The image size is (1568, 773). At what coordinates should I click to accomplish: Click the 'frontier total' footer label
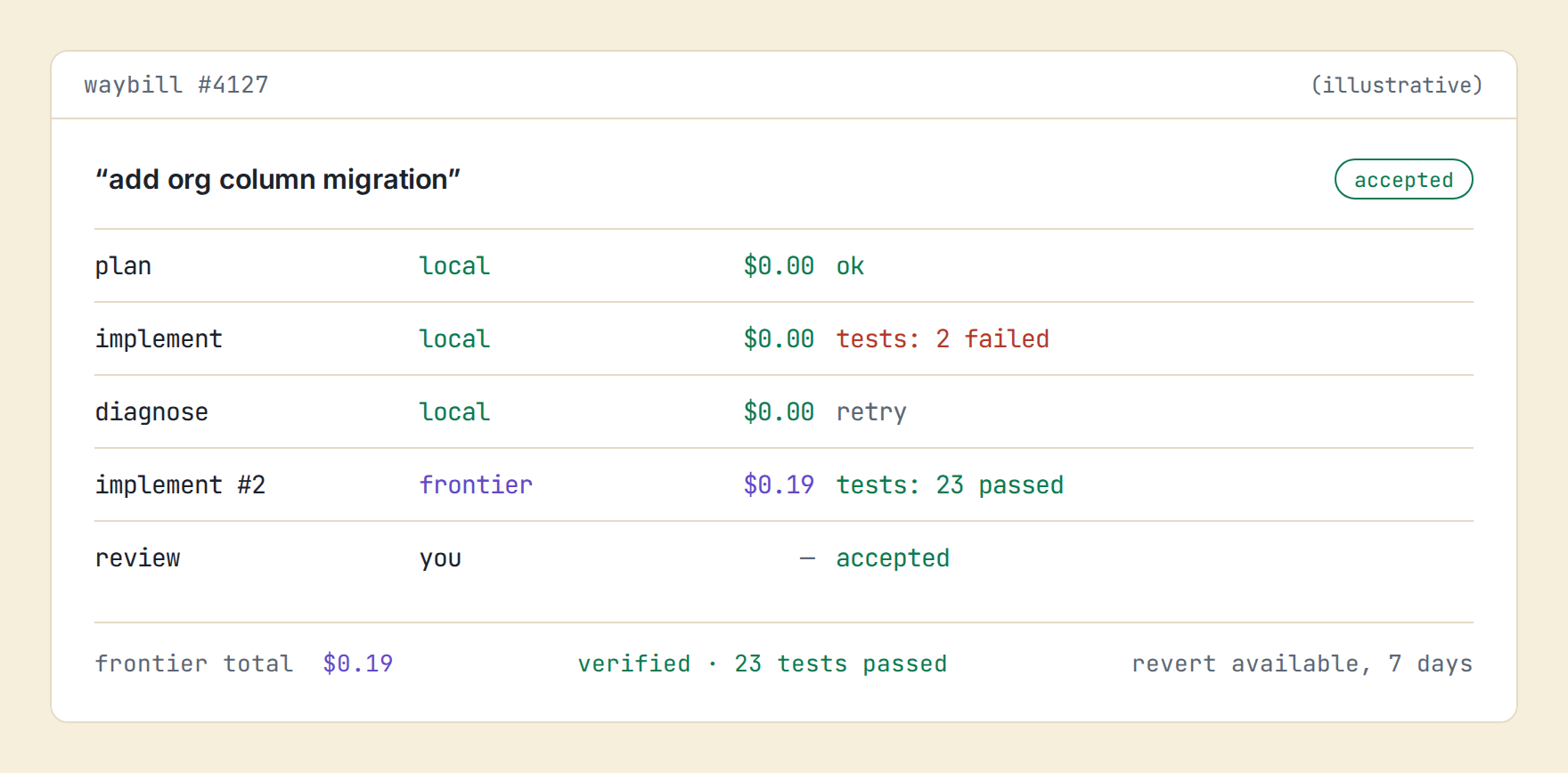coord(194,663)
